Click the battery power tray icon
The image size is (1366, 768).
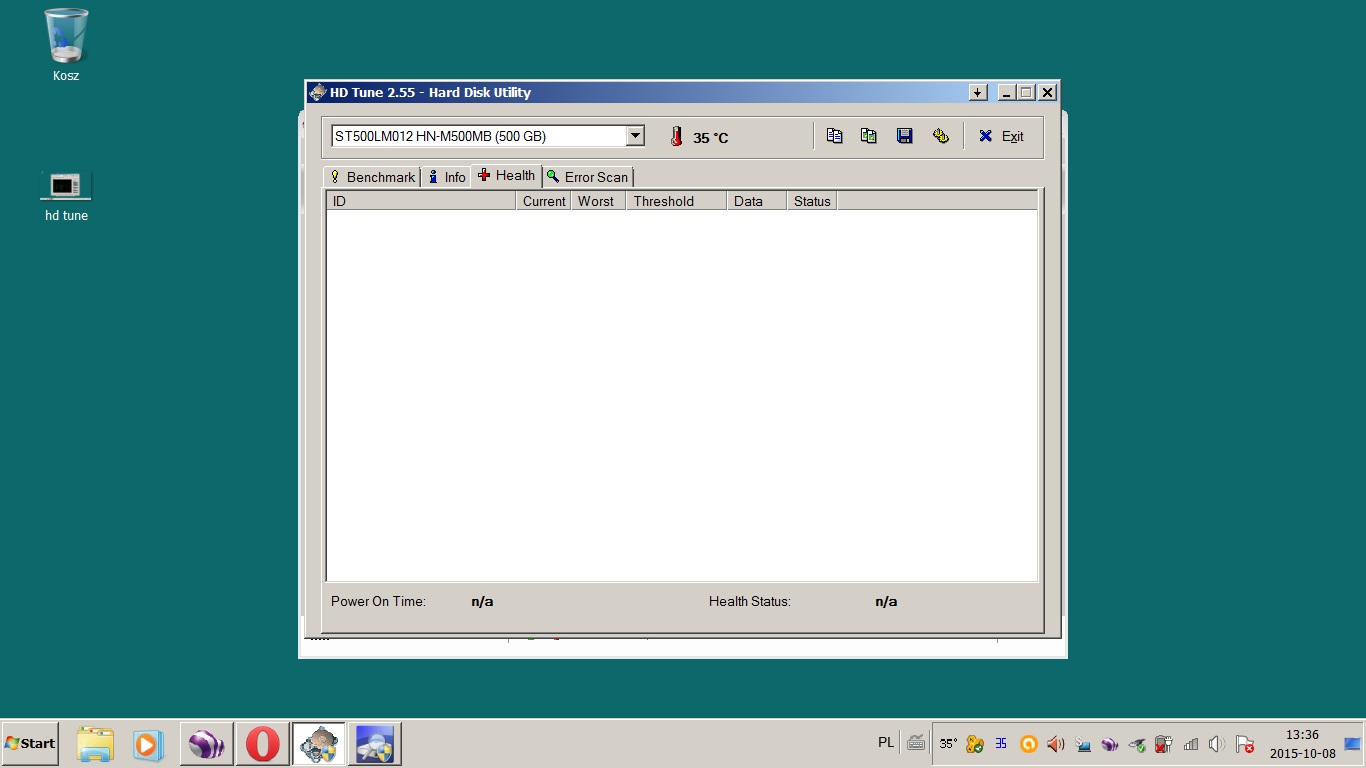[1163, 744]
